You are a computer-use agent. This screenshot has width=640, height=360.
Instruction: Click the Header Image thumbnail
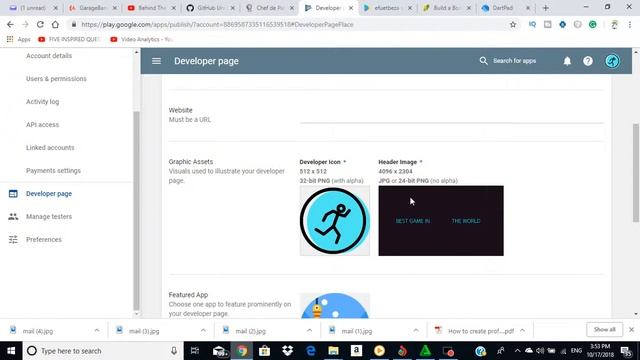[441, 221]
